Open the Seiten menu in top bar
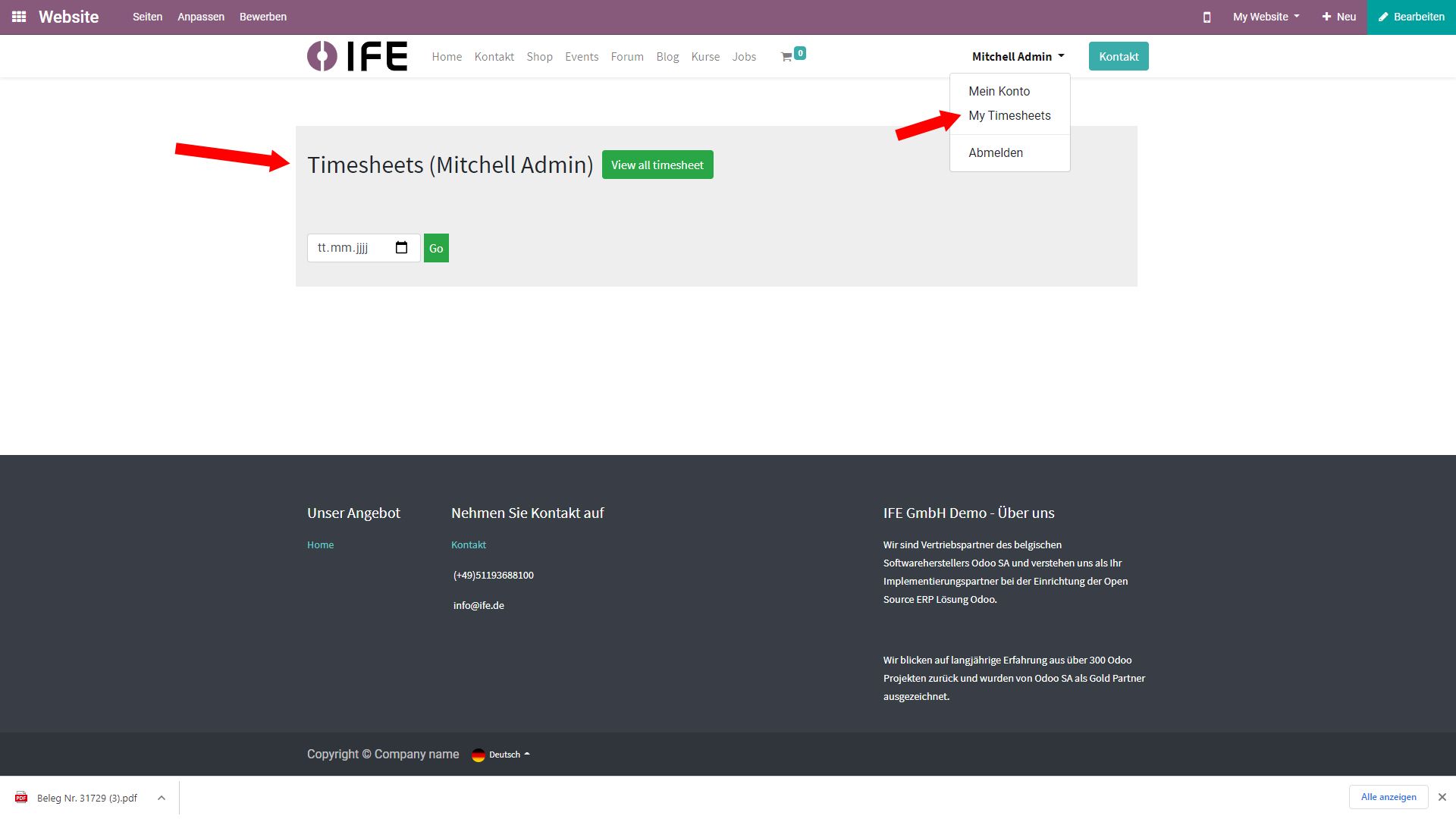This screenshot has width=1456, height=819. (x=147, y=17)
